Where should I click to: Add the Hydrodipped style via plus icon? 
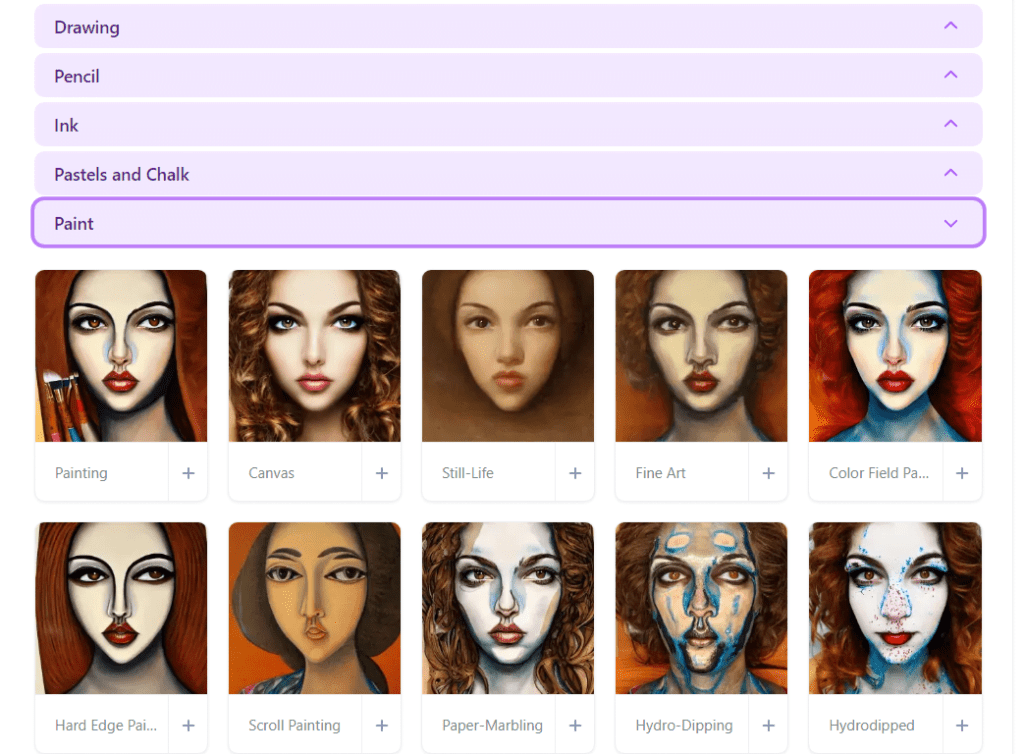tap(962, 725)
